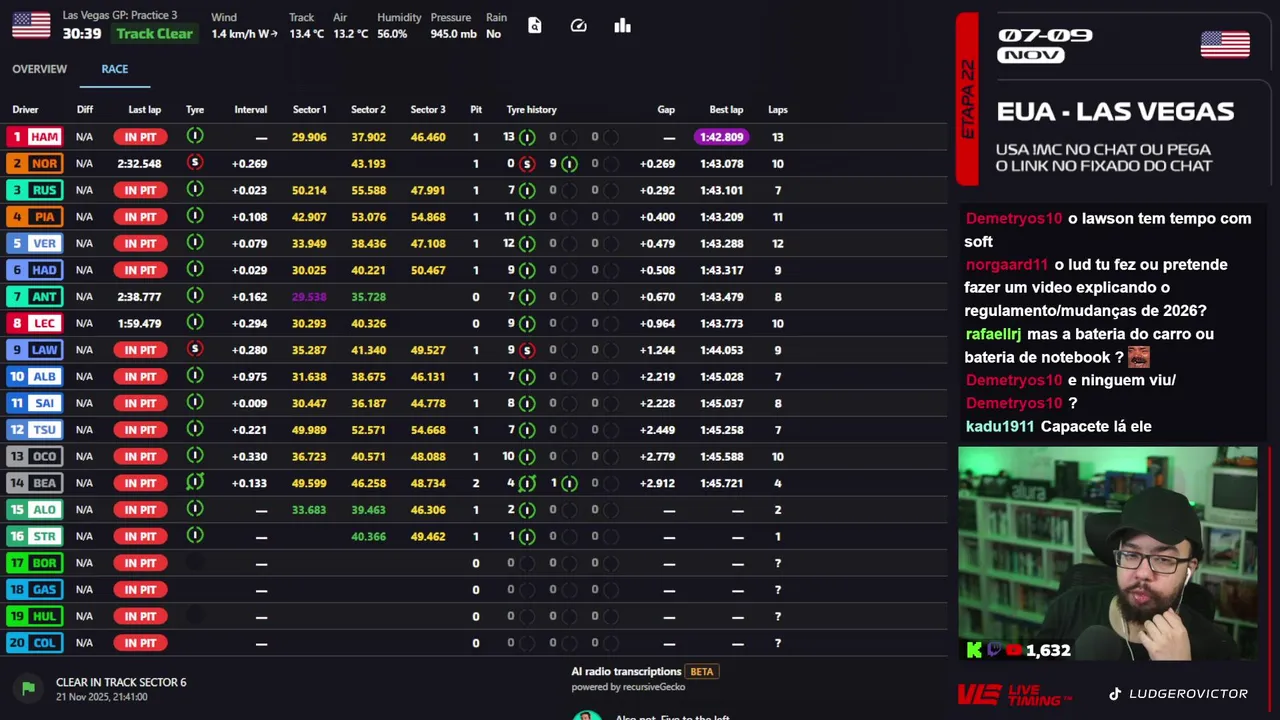
Task: Open the speedometer gauge icon
Action: (x=578, y=26)
